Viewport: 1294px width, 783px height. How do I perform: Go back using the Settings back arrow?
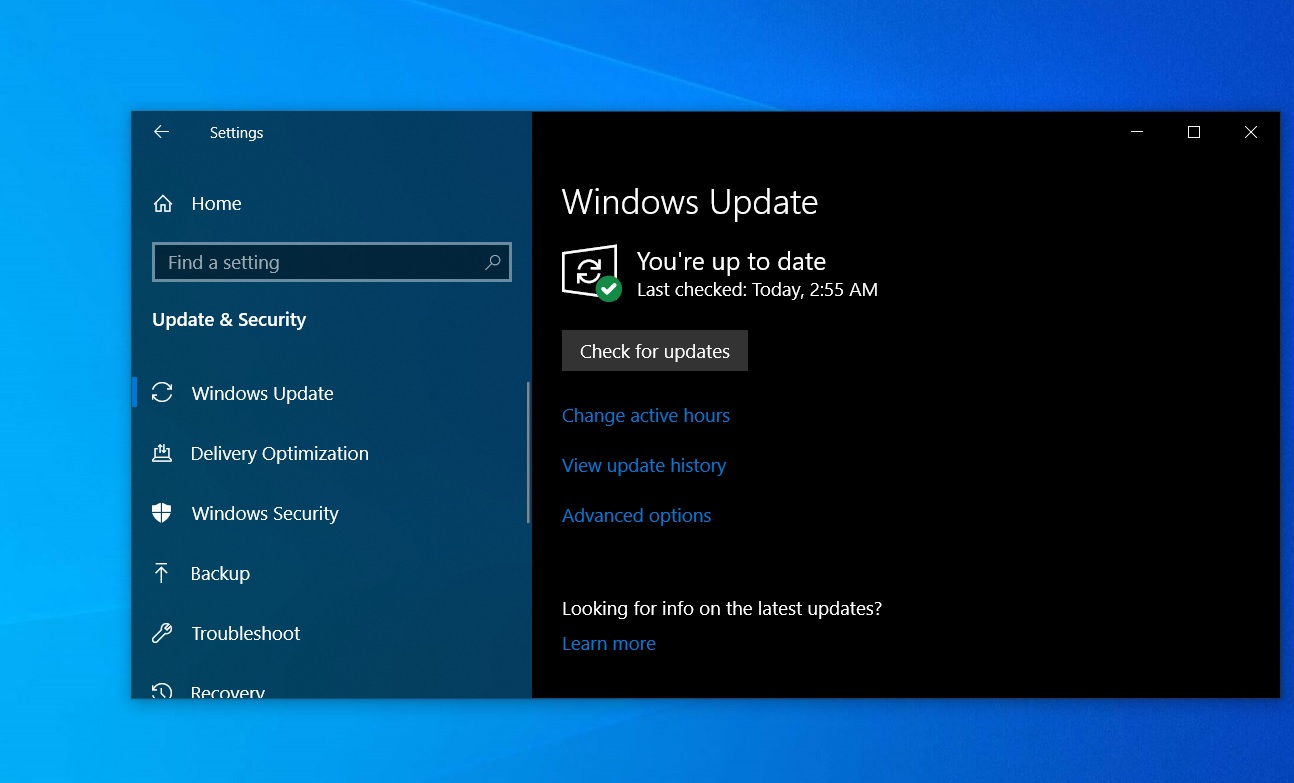coord(161,132)
